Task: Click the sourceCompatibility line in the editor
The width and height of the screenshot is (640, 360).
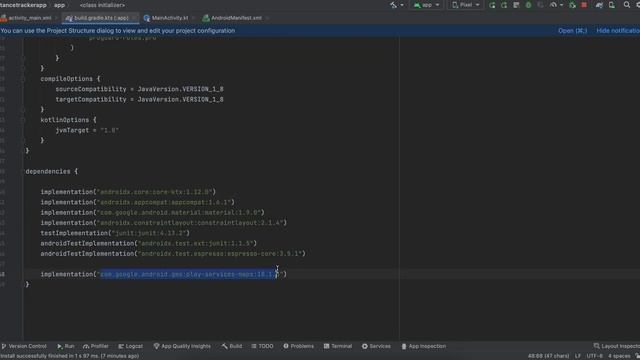Action: [140, 89]
